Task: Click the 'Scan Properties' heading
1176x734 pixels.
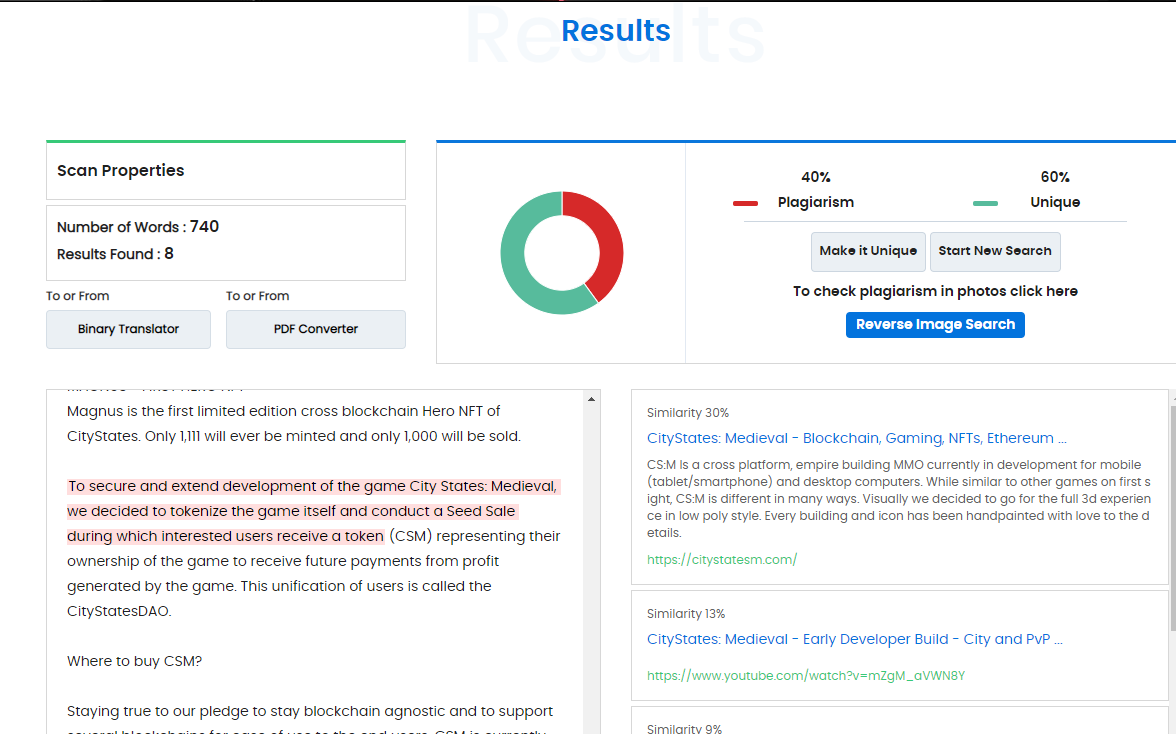Action: 121,171
